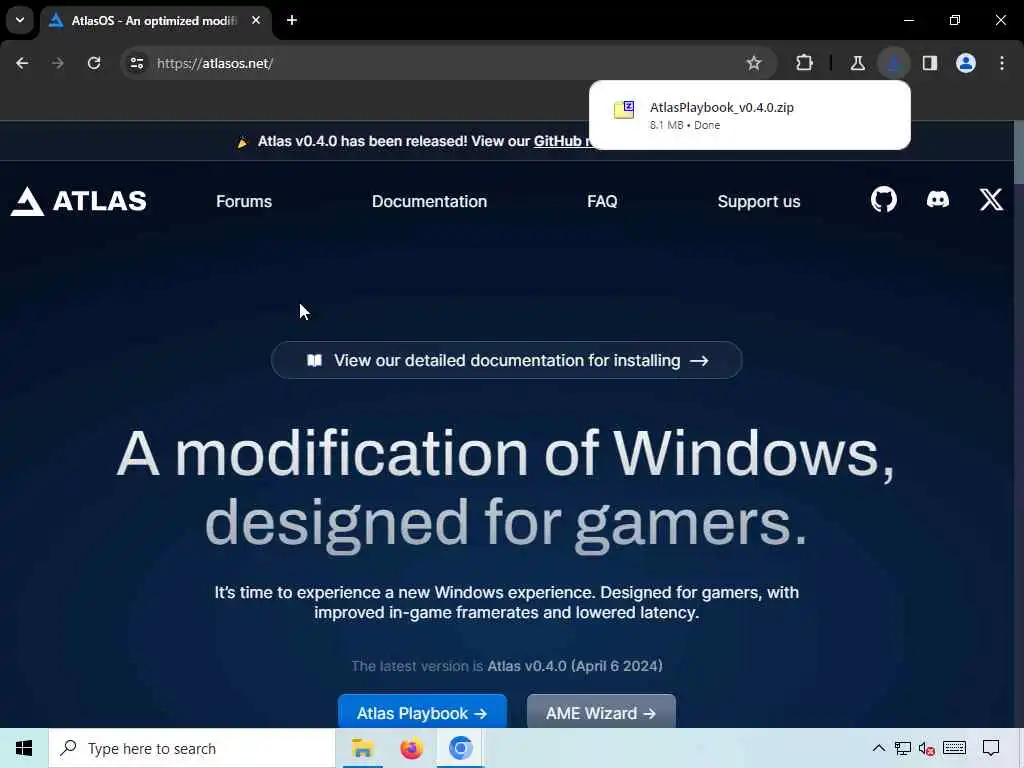Open the muted volume tray icon
1024x768 pixels.
(x=926, y=748)
